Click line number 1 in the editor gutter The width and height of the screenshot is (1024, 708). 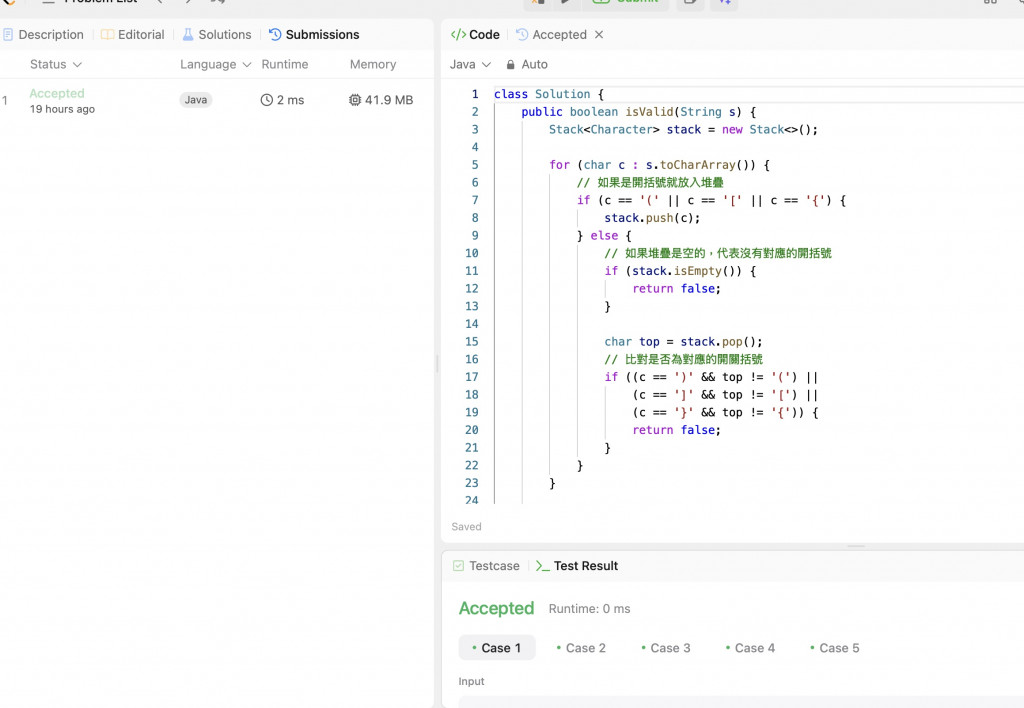475,94
